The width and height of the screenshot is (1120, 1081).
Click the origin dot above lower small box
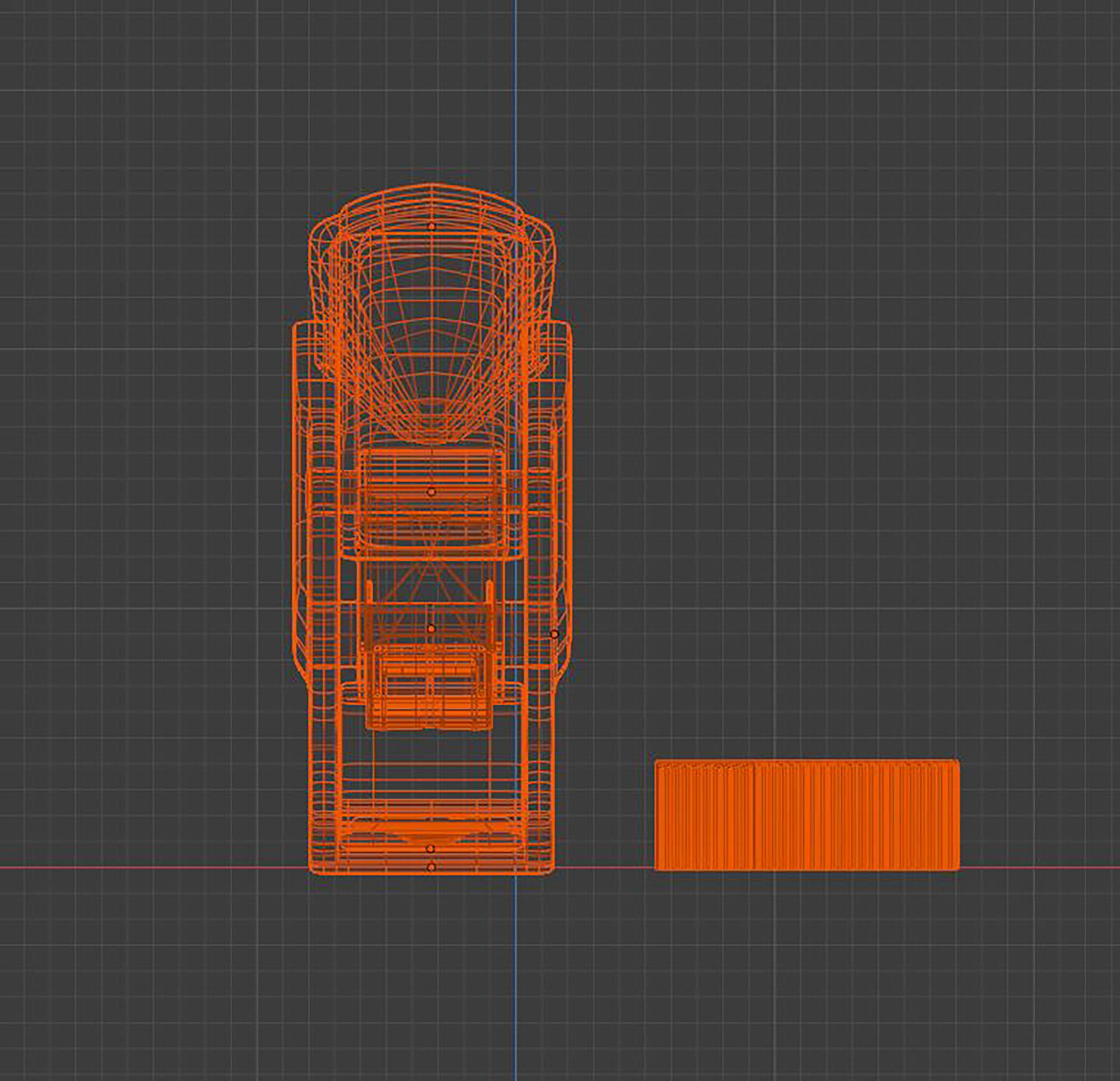(x=431, y=629)
